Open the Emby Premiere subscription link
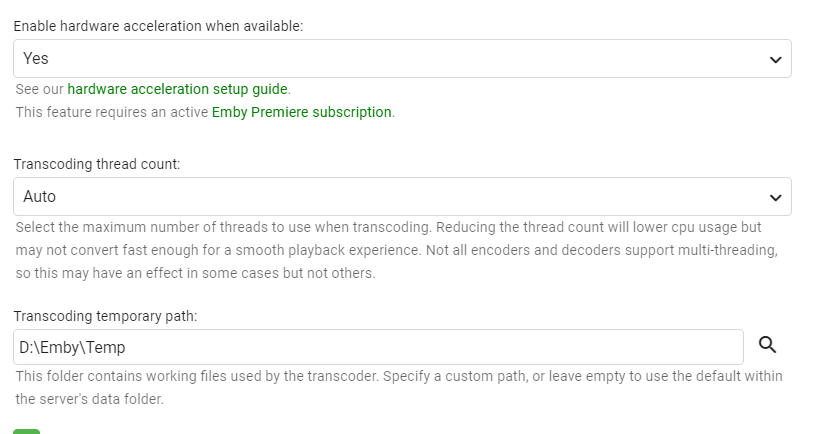 [301, 112]
